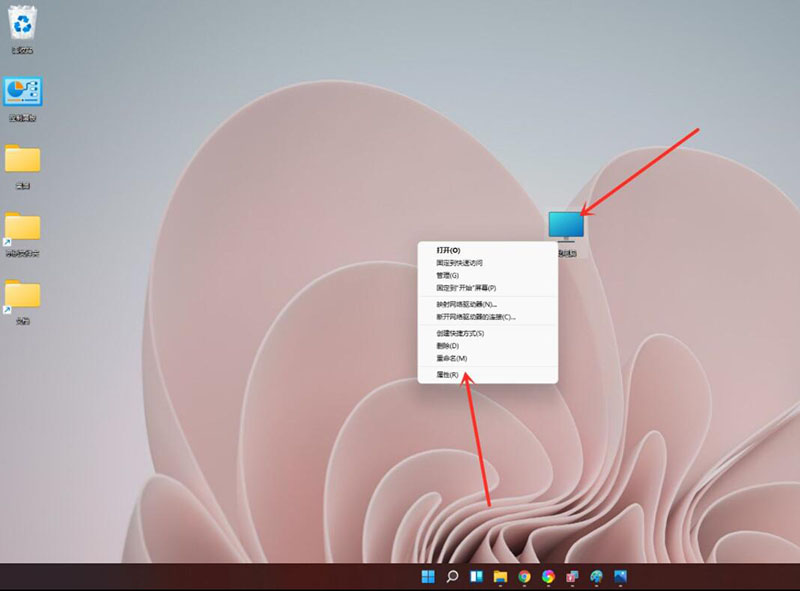This screenshot has height=591, width=800.
Task: Open the Recycle Bin on the desktop
Action: 22,25
